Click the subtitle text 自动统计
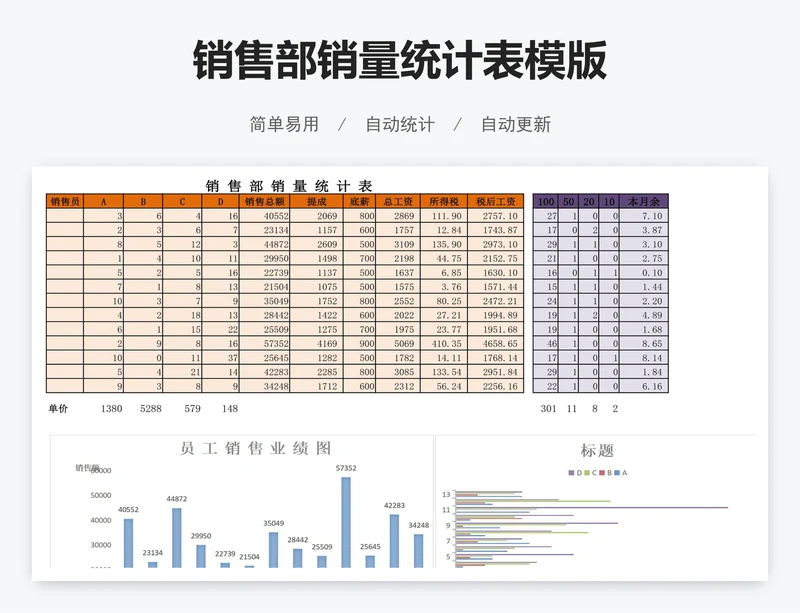Screen dimensions: 800x613 400,125
